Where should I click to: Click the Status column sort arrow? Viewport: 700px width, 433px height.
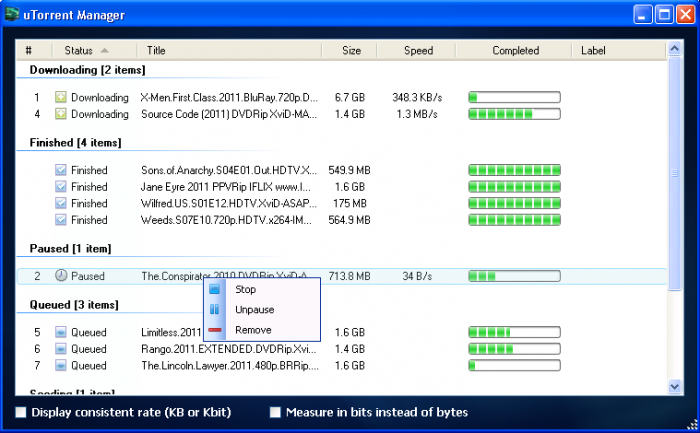click(x=104, y=50)
